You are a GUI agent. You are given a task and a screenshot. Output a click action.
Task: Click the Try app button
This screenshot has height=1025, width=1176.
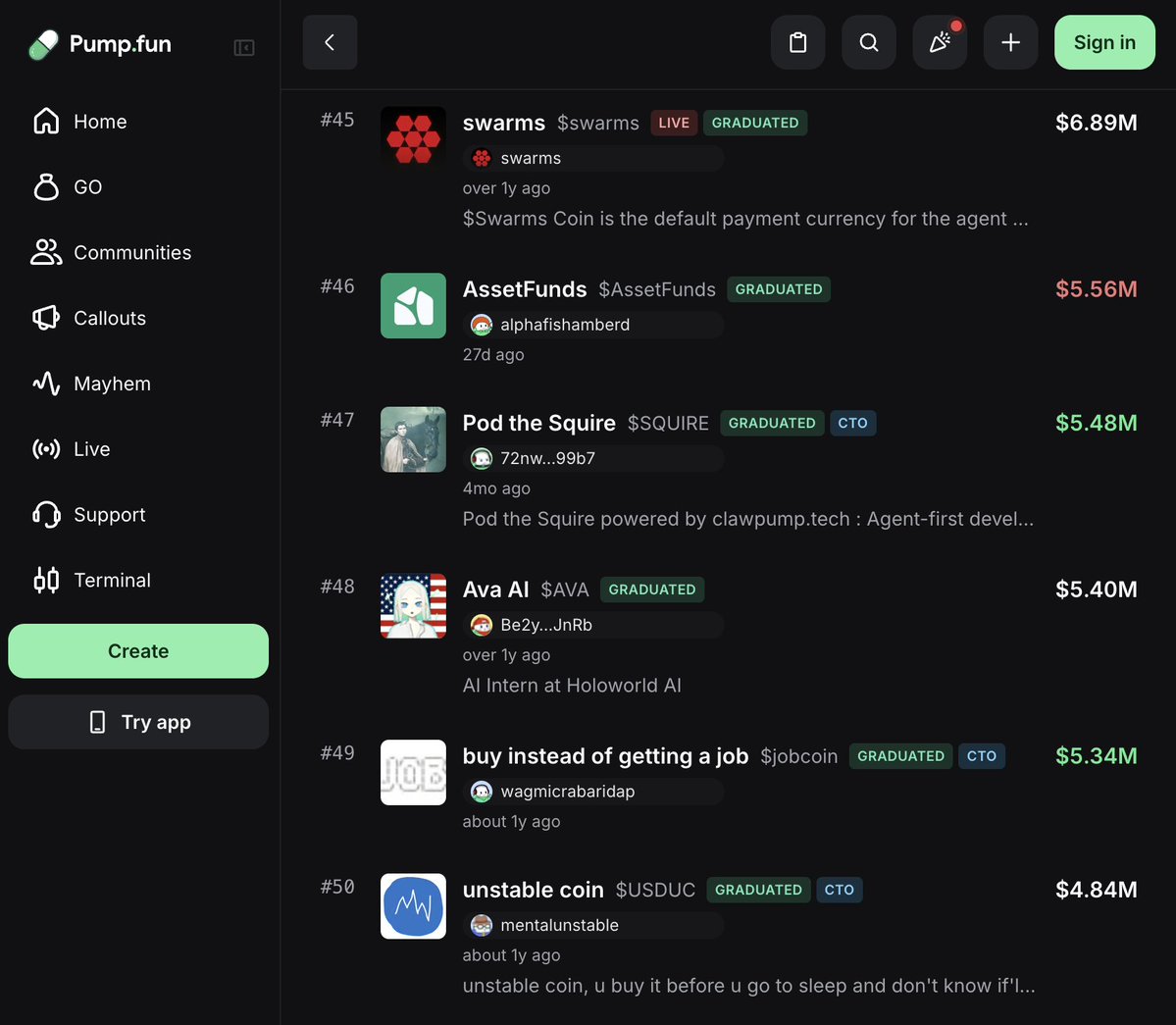pyautogui.click(x=138, y=722)
